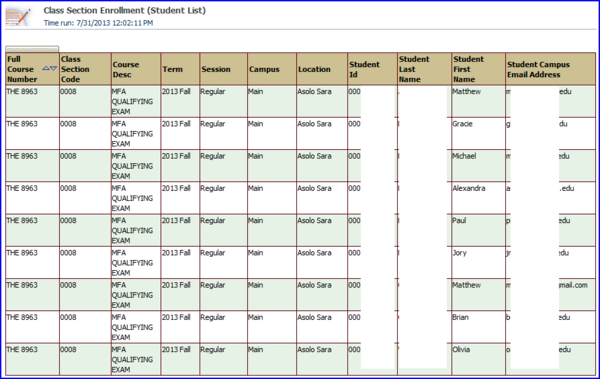Select Main campus in Brian's row
Screen dimensions: 600x379
pos(272,327)
